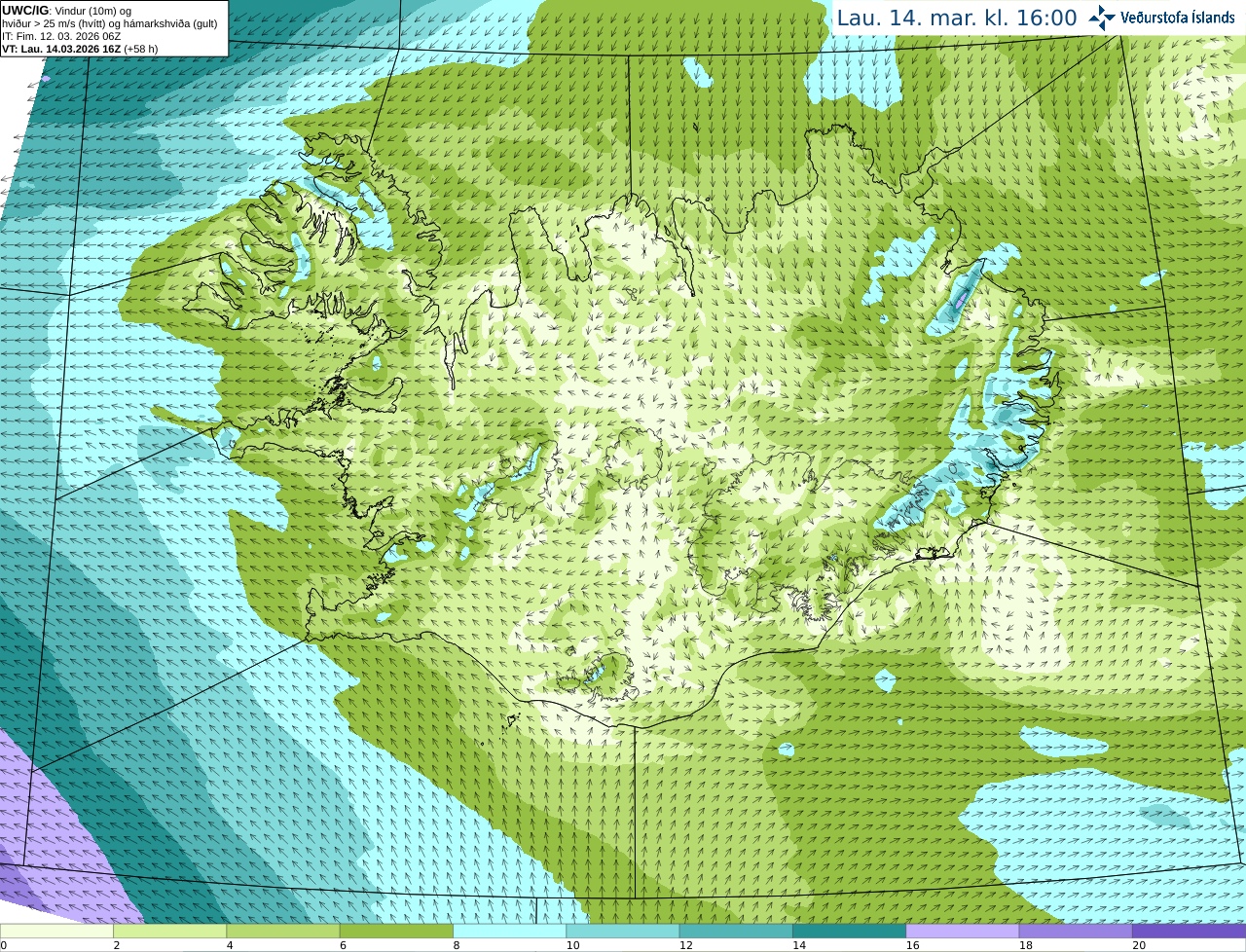The width and height of the screenshot is (1246, 952).
Task: Pick the 8–10 m/s light cyan legend swatch
Action: [509, 931]
